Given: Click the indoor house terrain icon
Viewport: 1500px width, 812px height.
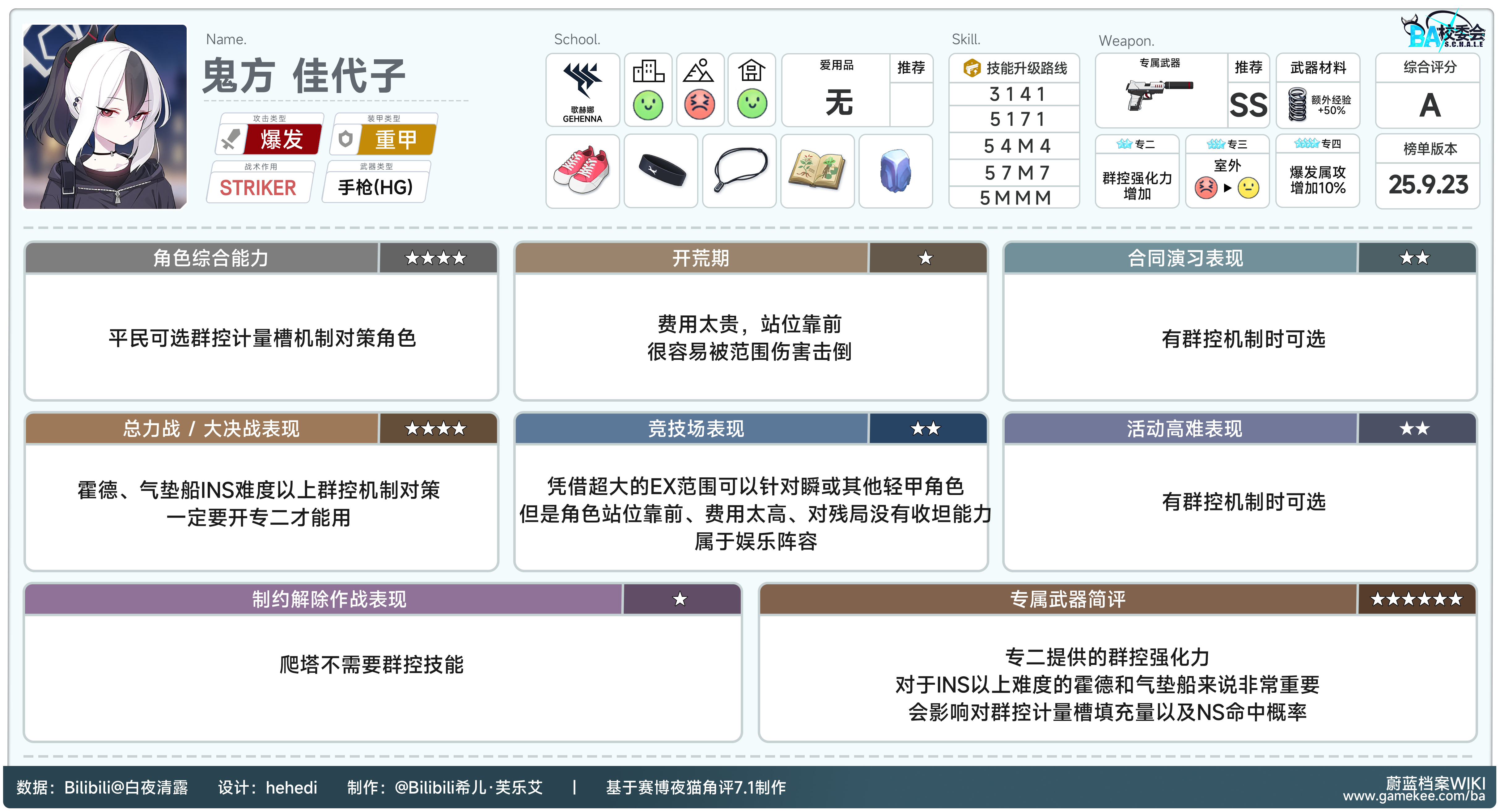Looking at the screenshot, I should click(x=751, y=71).
